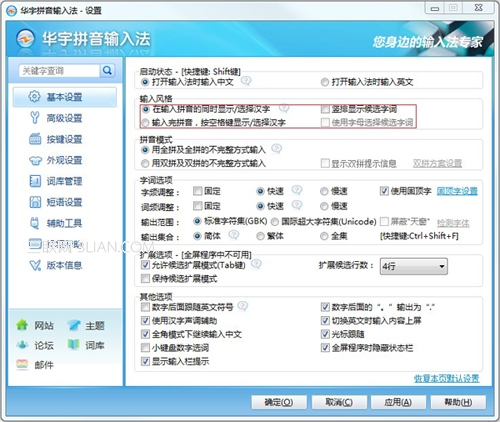Uncheck 光标跟随 checkbox
The width and height of the screenshot is (500, 422).
(325, 334)
